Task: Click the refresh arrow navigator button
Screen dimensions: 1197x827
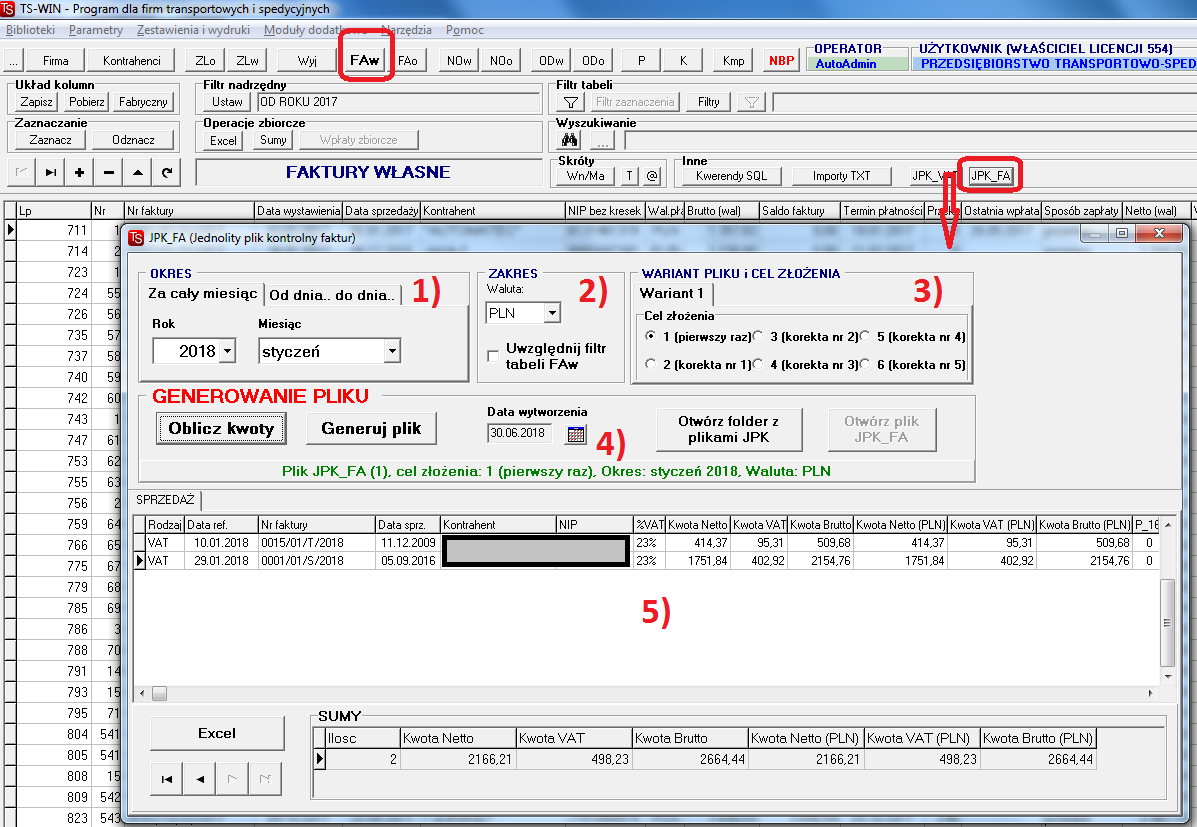Action: (166, 173)
